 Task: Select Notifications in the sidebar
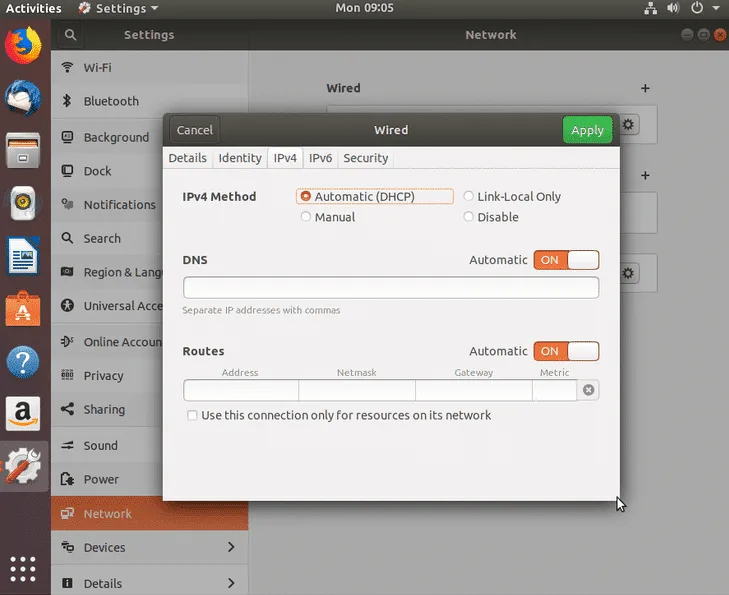[x=107, y=205]
